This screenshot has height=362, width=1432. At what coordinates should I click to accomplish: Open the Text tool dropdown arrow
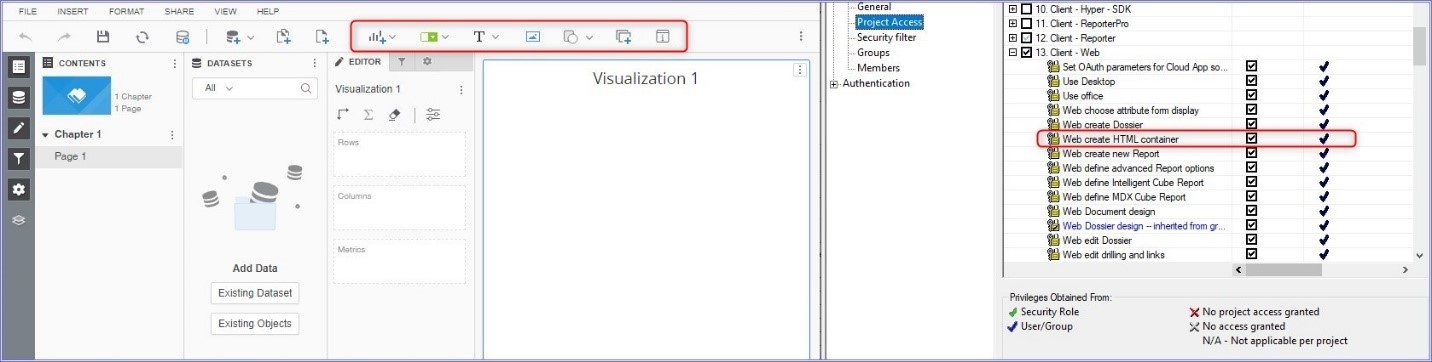click(496, 37)
